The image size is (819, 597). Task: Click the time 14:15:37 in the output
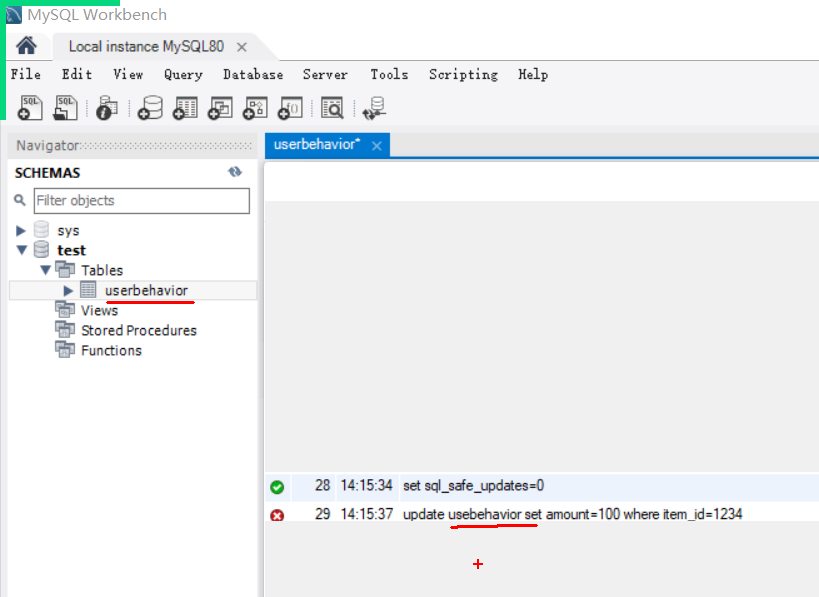pos(366,514)
